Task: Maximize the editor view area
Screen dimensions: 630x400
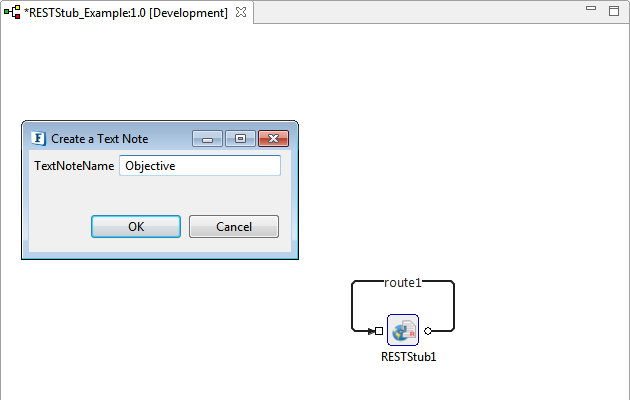Action: (x=614, y=11)
